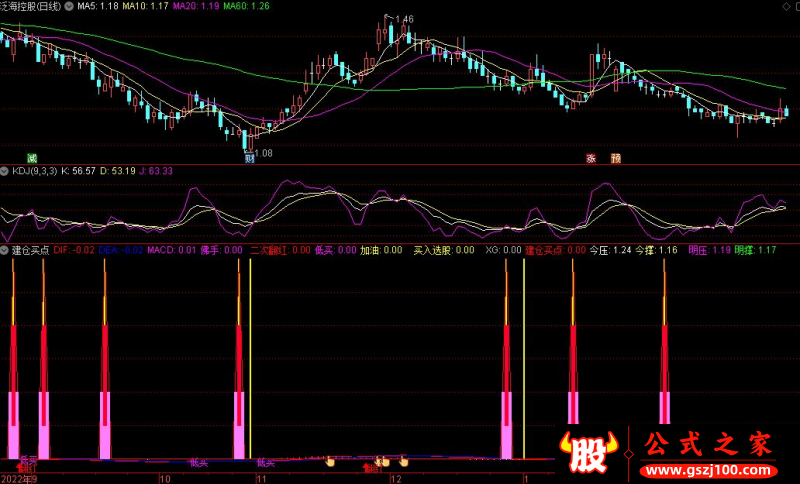800x484 pixels.
Task: Click the KDJ(9,3,3) indicator name
Action: coord(34,171)
